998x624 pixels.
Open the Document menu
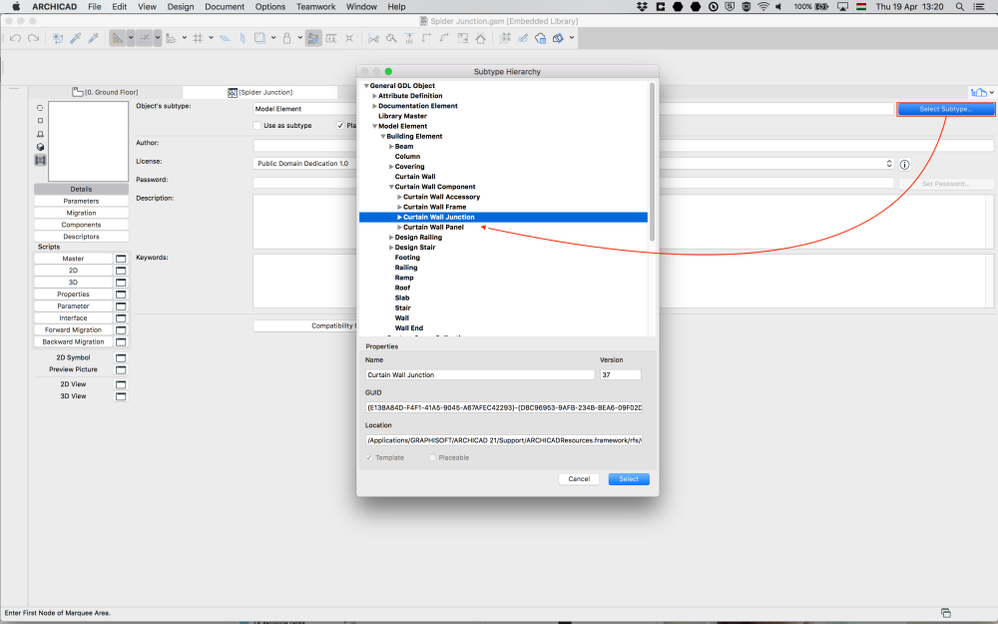pos(224,6)
